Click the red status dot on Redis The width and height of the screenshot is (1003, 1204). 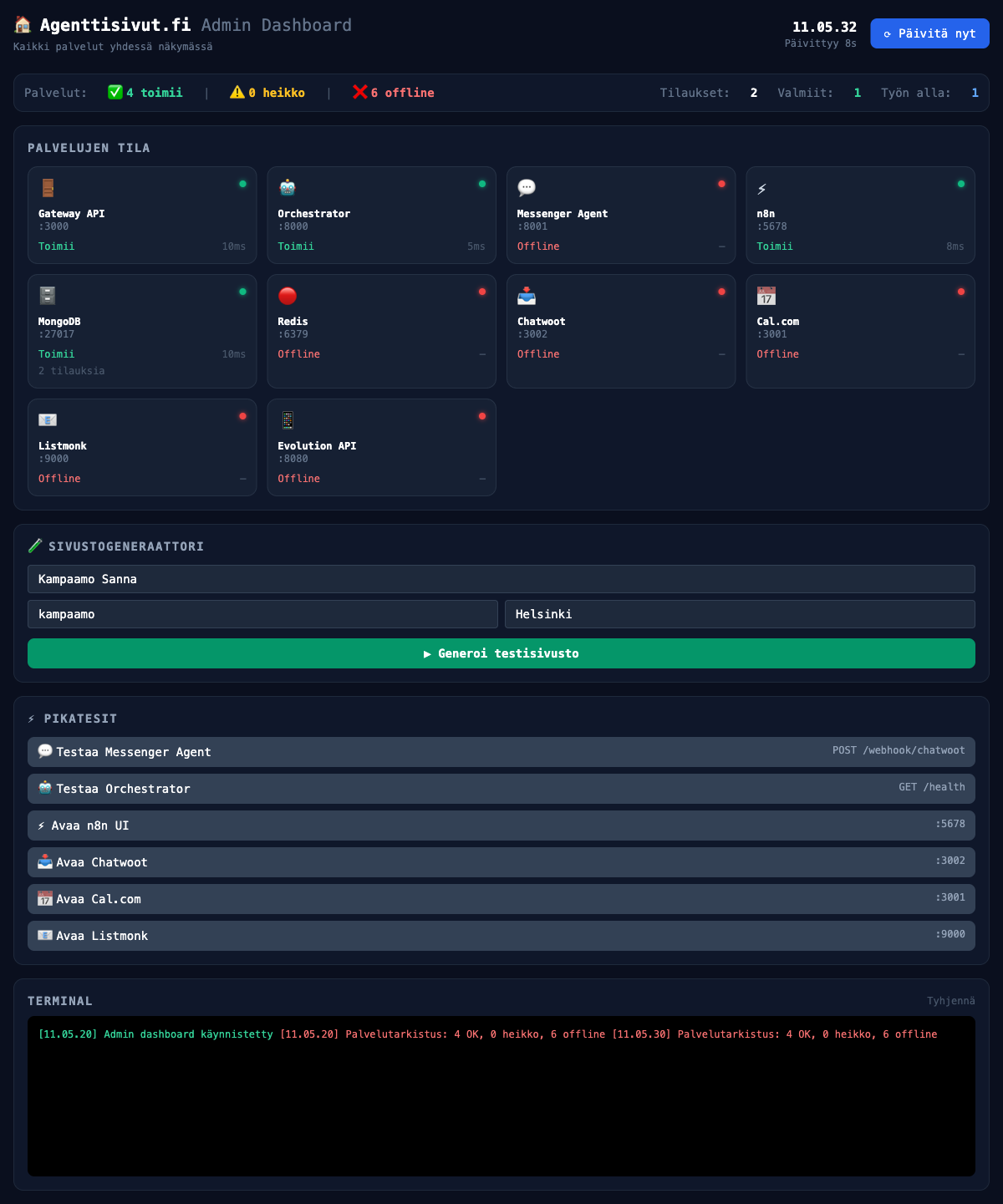pos(482,292)
